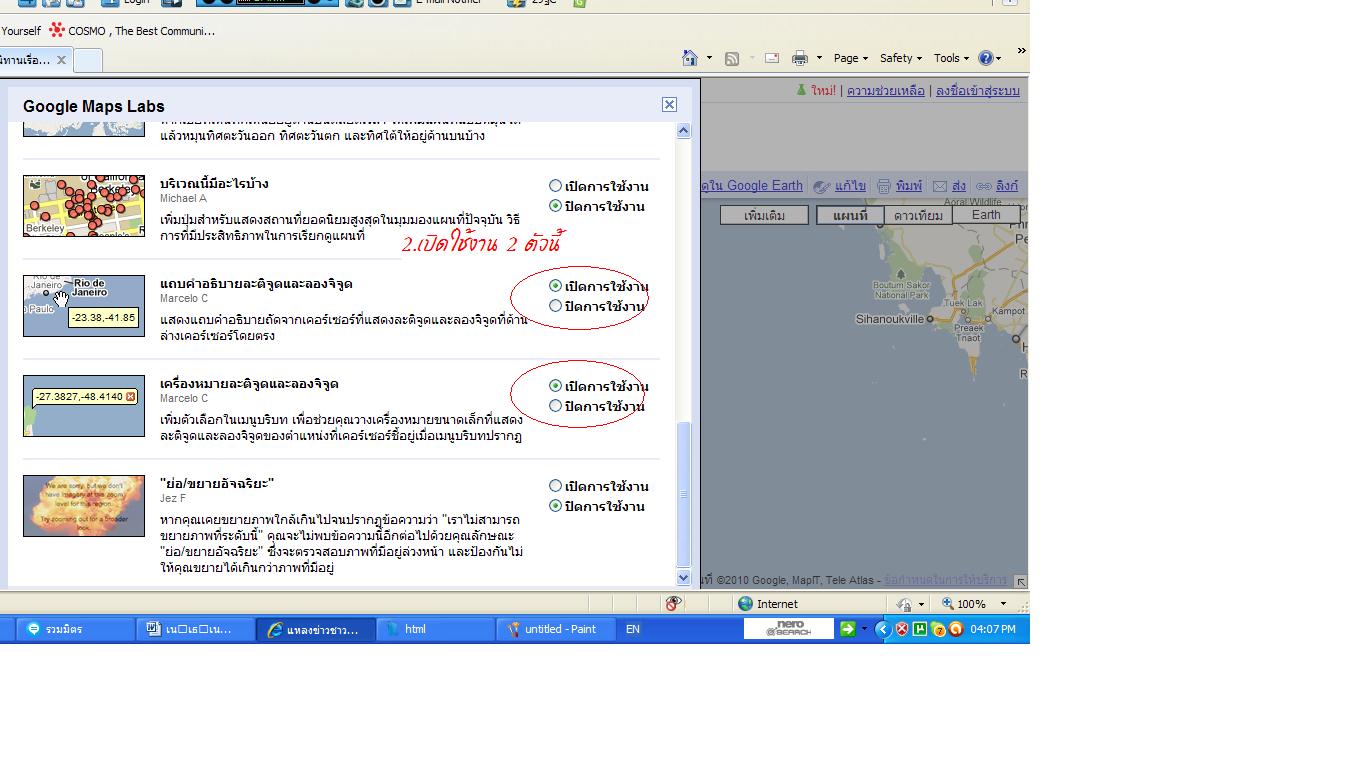Close the current browser tab

tap(61, 60)
